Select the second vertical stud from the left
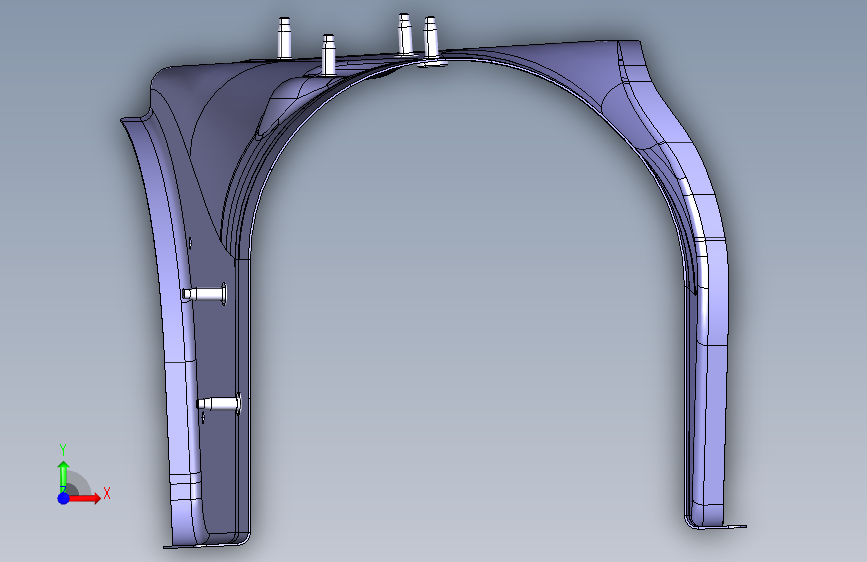Screen dimensions: 867x562 pyautogui.click(x=328, y=55)
